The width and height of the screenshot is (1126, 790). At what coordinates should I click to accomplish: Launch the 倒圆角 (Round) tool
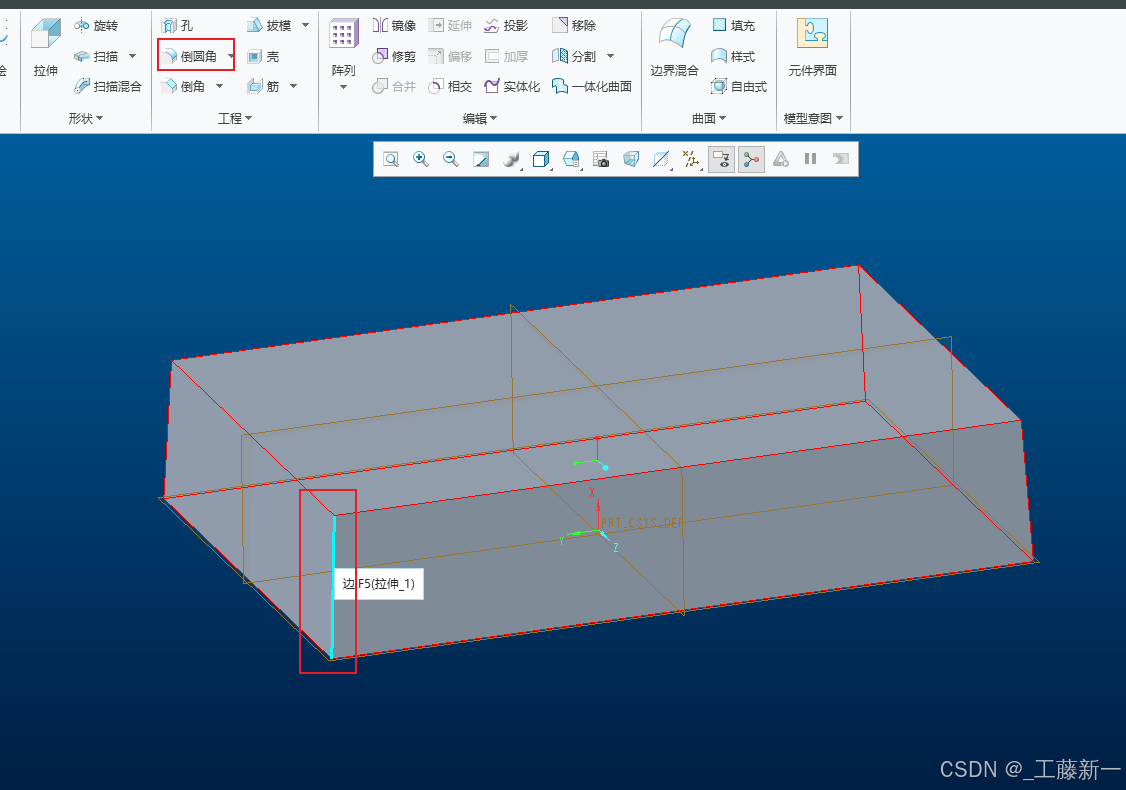[190, 56]
